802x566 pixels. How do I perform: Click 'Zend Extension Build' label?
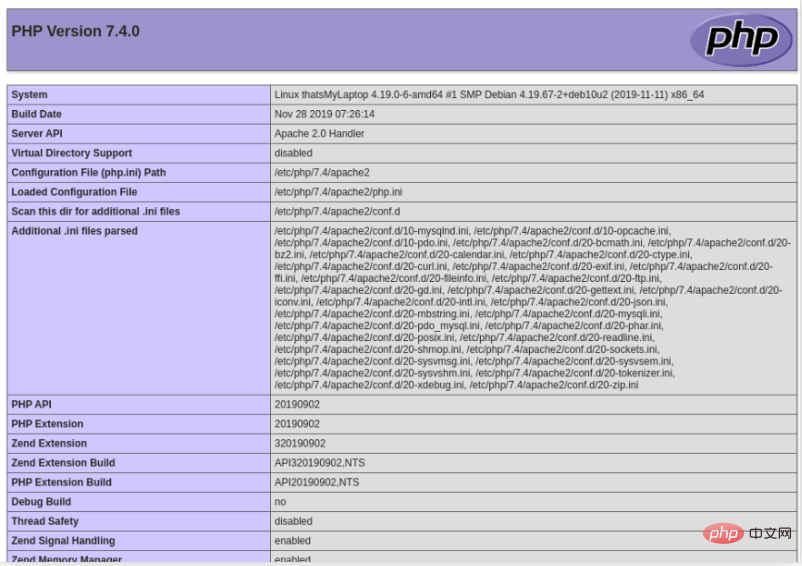click(x=63, y=463)
